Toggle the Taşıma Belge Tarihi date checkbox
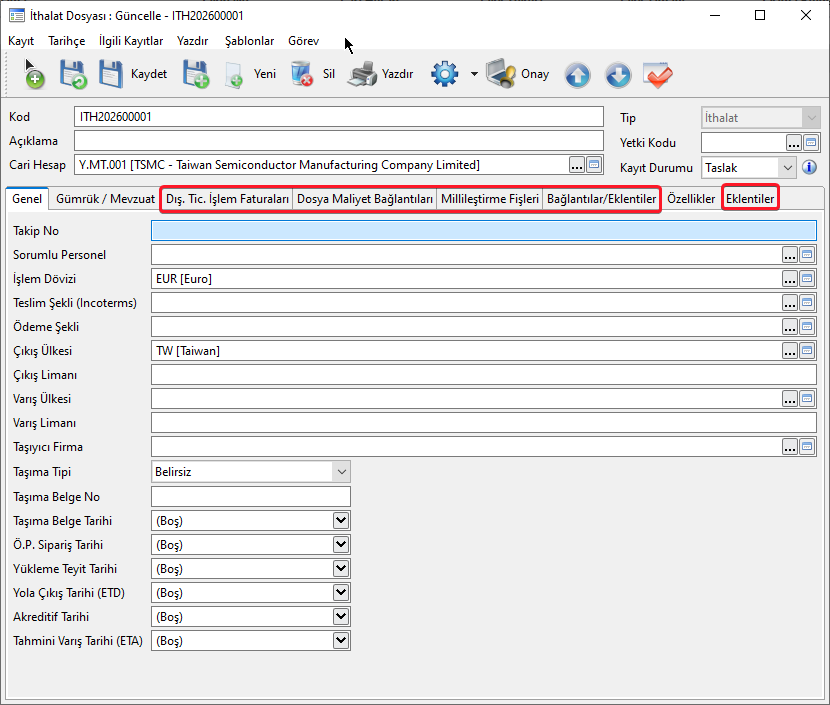 (341, 521)
